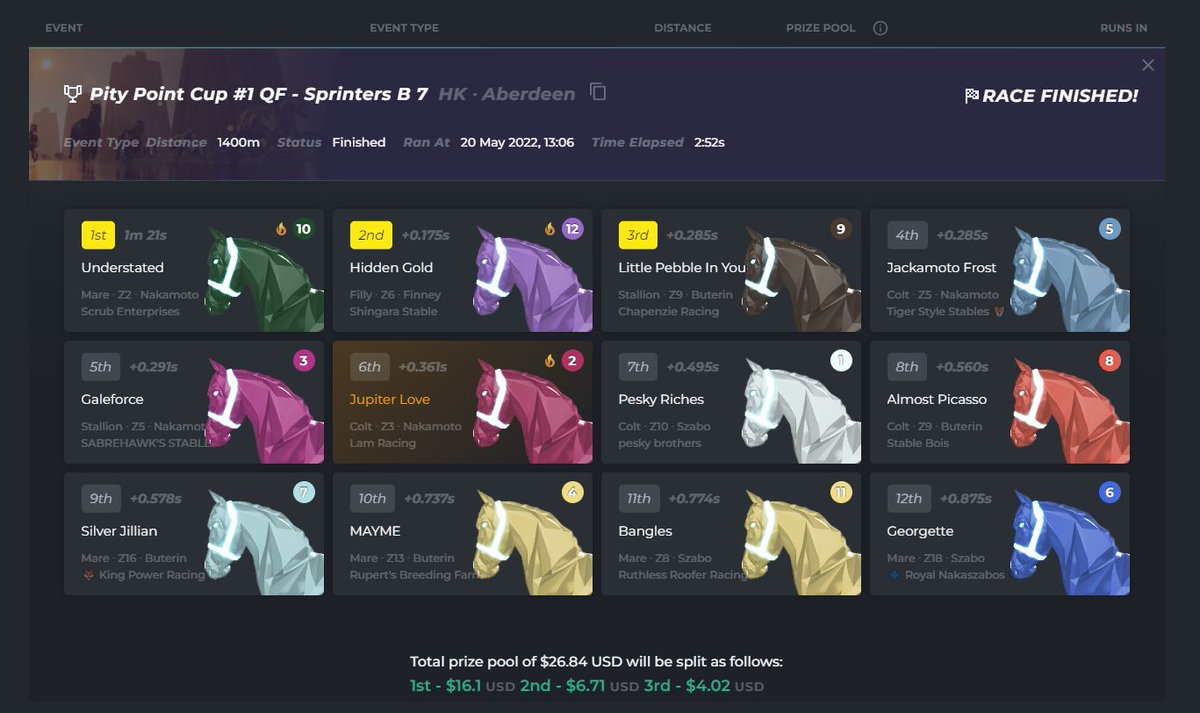Select the horse name Galeforce
Viewport: 1200px width, 713px height.
click(x=112, y=398)
